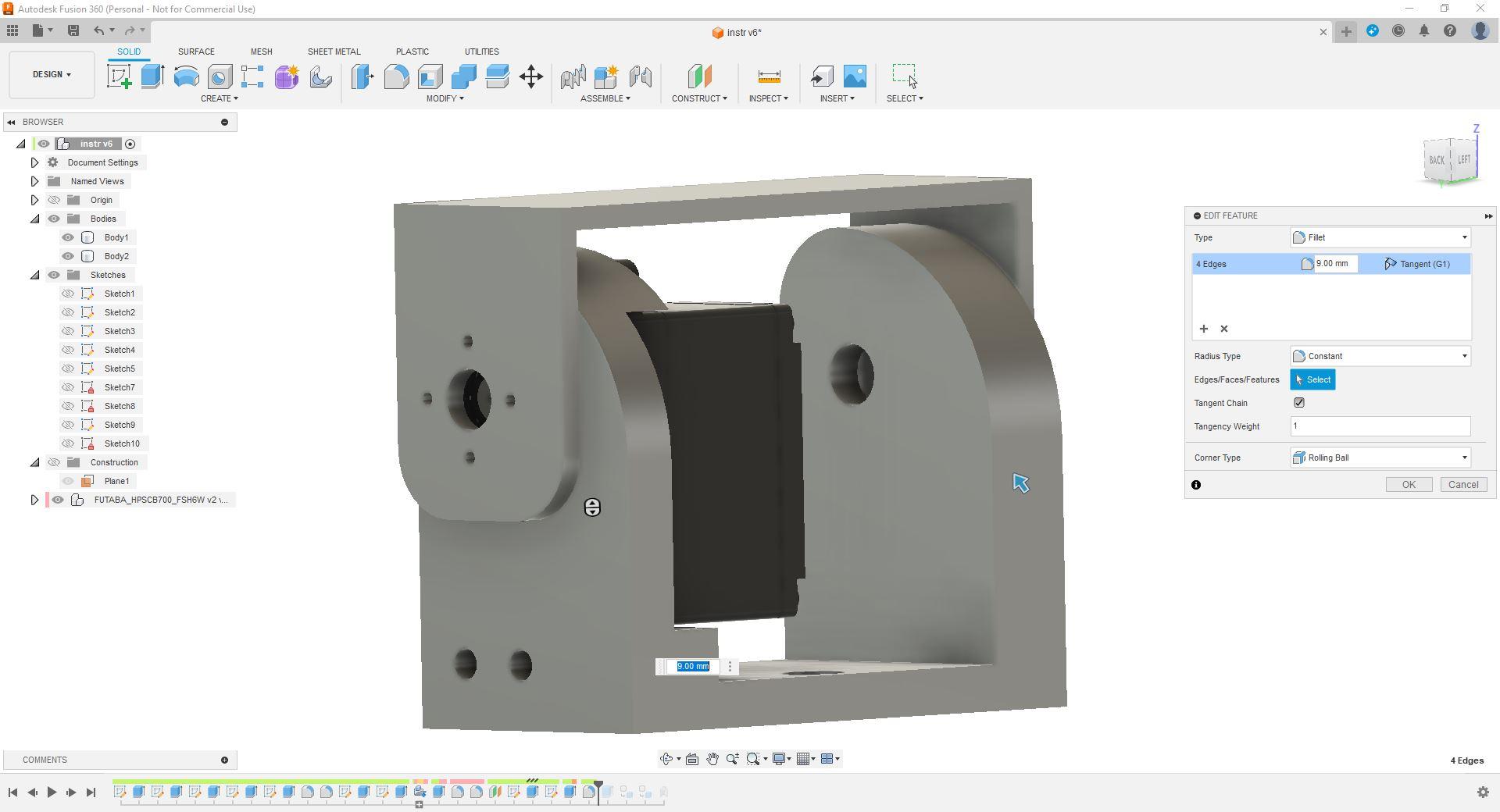This screenshot has height=812, width=1500.
Task: Cancel the Edit Feature dialog
Action: [1462, 485]
